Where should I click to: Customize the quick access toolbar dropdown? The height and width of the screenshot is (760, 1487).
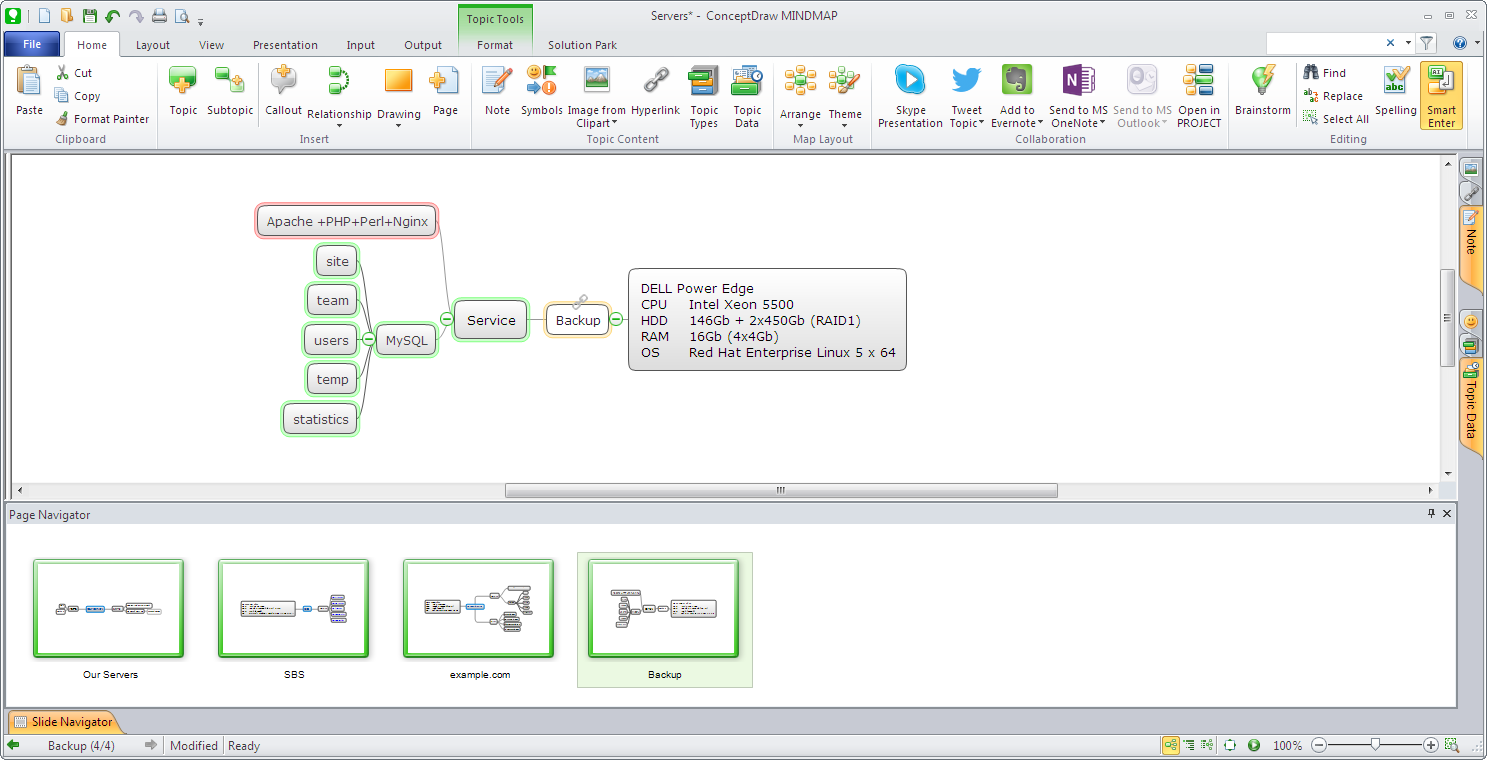[x=201, y=20]
